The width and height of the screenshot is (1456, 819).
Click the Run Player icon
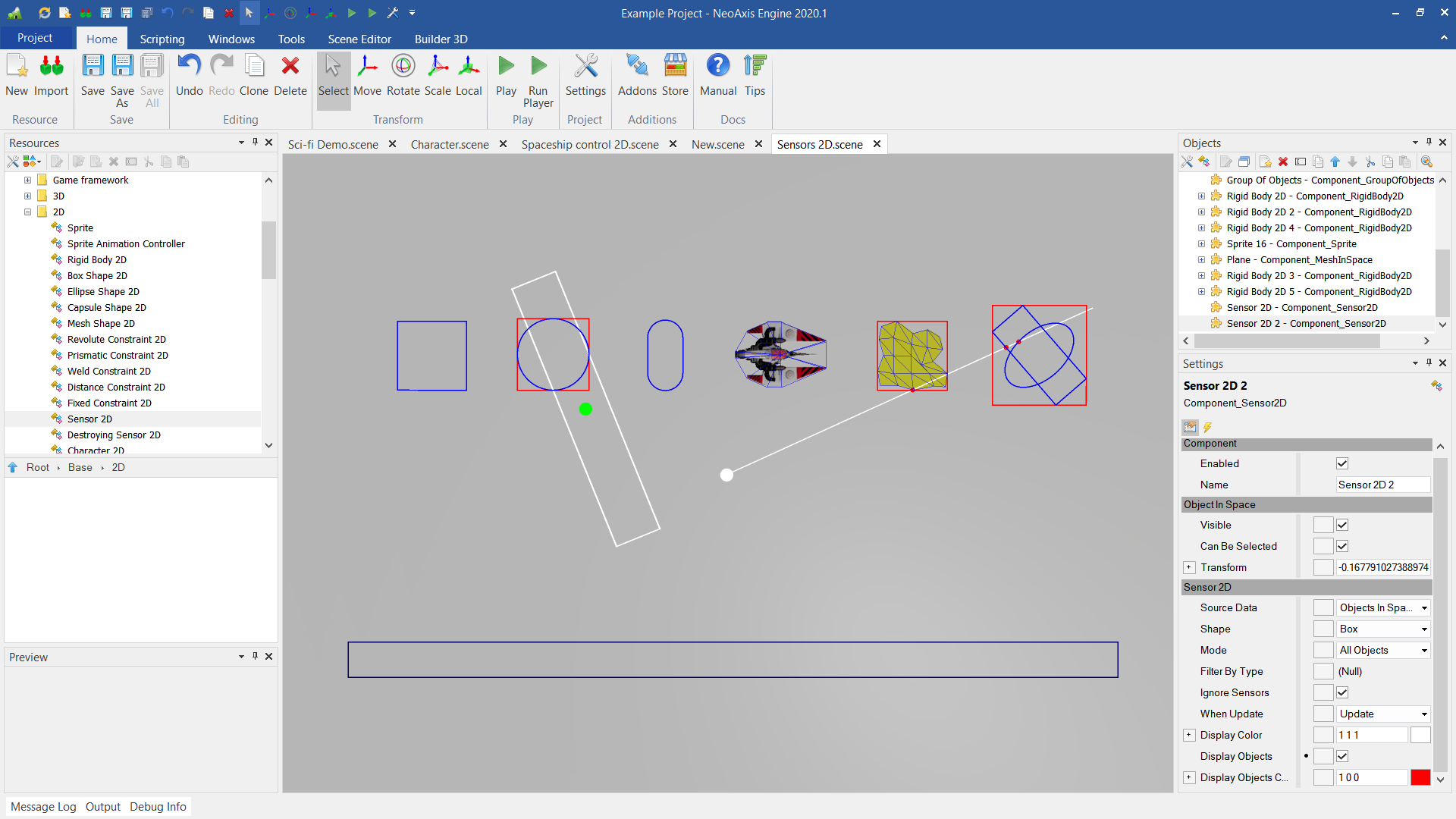click(538, 80)
